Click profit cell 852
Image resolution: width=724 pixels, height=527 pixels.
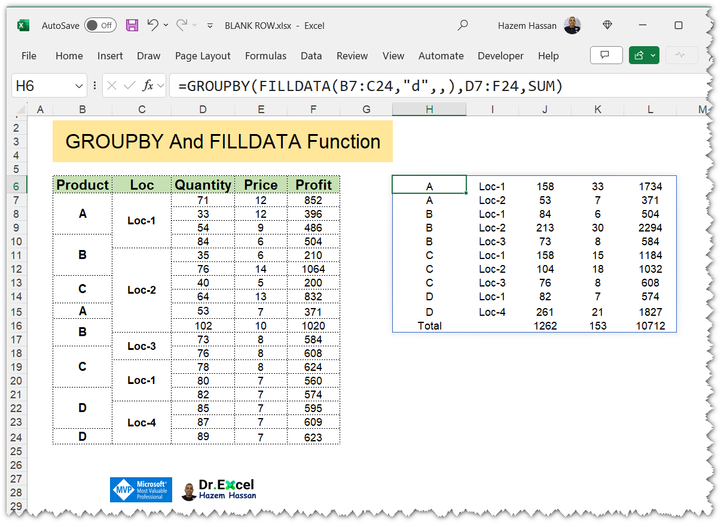tap(314, 200)
